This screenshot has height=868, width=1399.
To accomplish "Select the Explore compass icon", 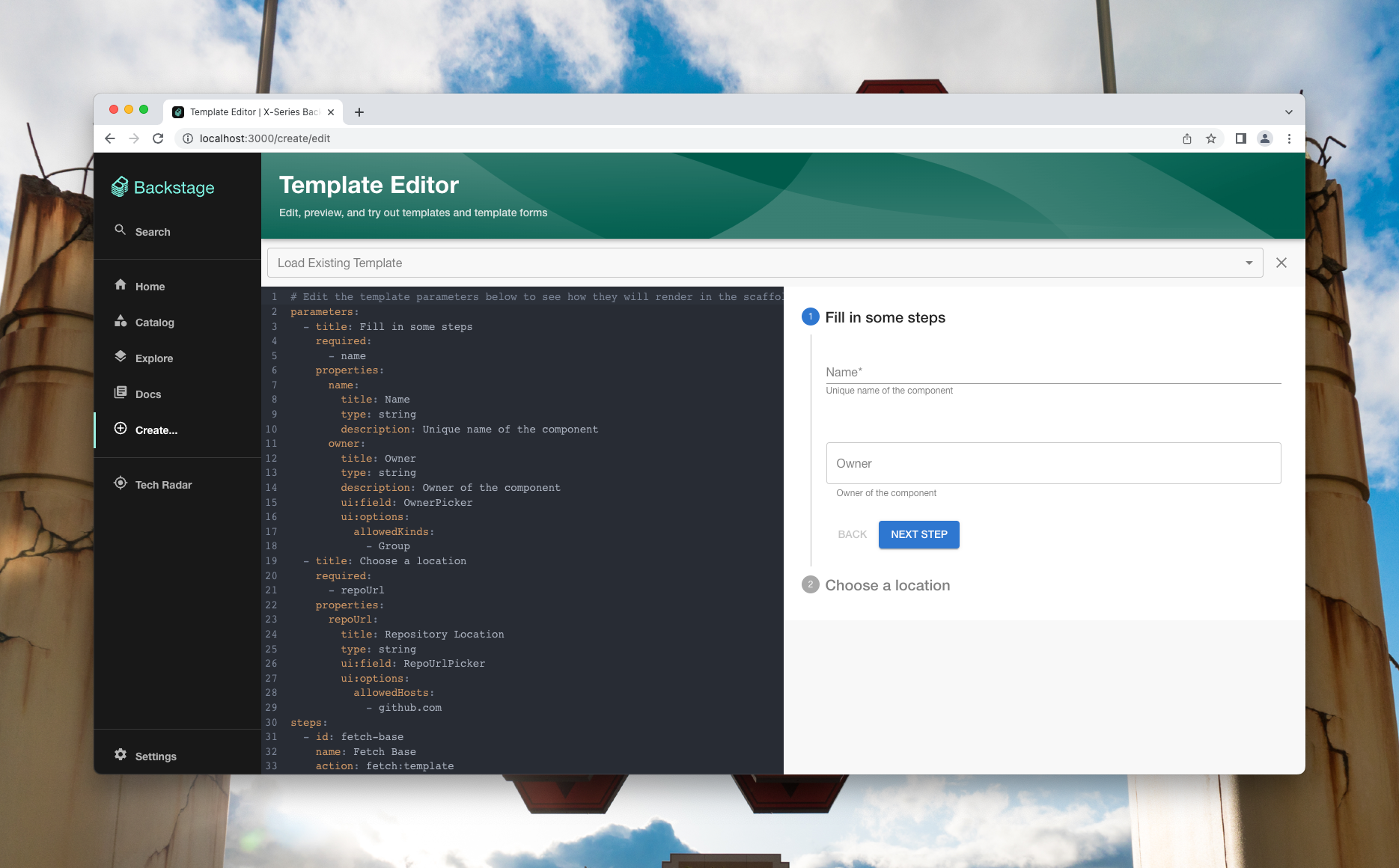I will click(x=121, y=357).
